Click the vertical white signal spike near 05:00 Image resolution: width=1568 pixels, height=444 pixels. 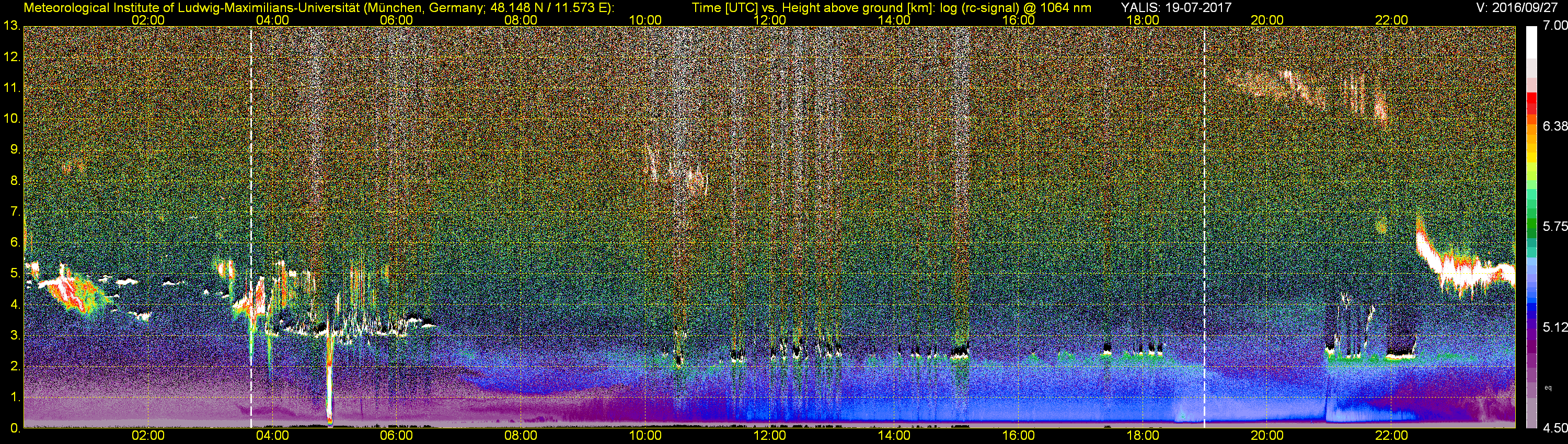pyautogui.click(x=329, y=377)
